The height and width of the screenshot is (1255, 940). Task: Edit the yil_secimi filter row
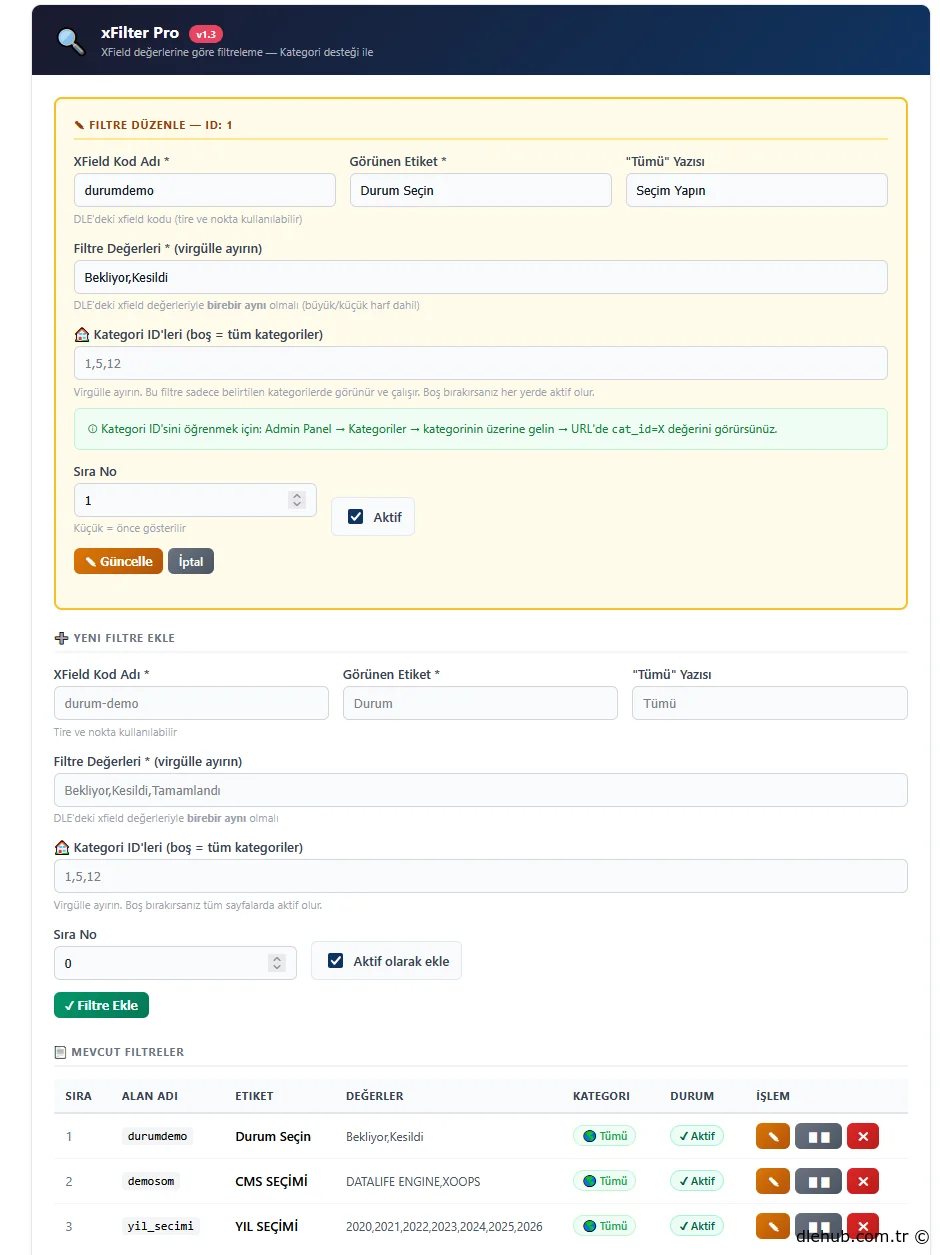click(772, 1225)
